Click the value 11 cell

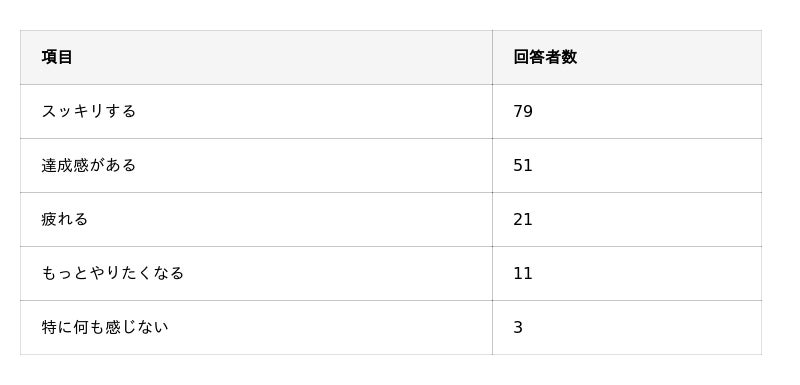627,273
